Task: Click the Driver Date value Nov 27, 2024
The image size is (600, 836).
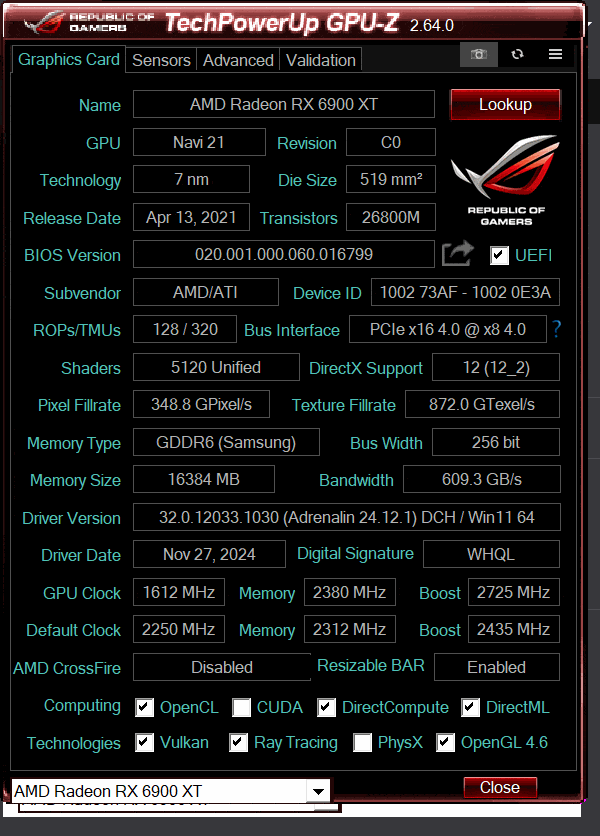Action: coord(209,554)
